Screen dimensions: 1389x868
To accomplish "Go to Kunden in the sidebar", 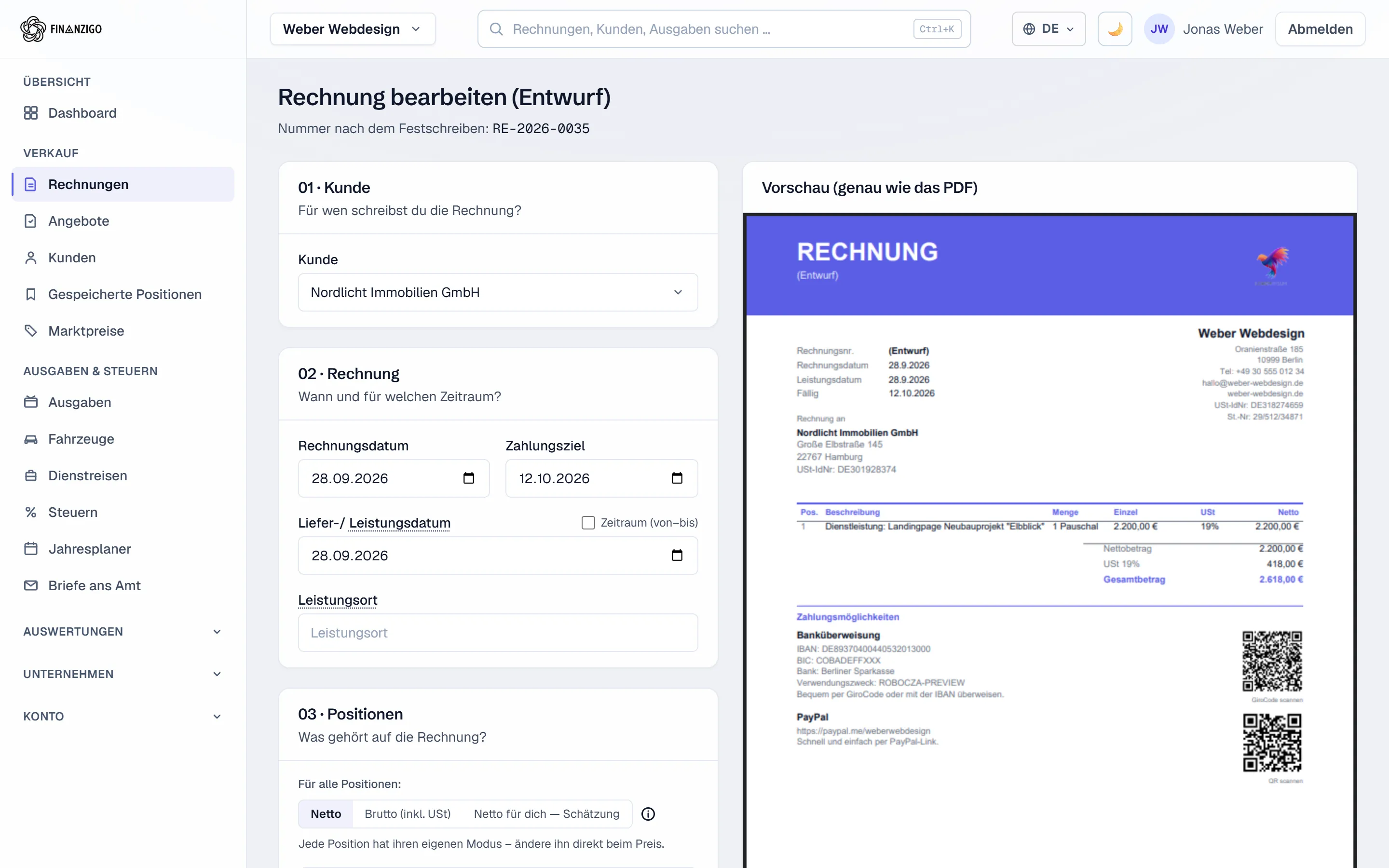I will [123, 258].
